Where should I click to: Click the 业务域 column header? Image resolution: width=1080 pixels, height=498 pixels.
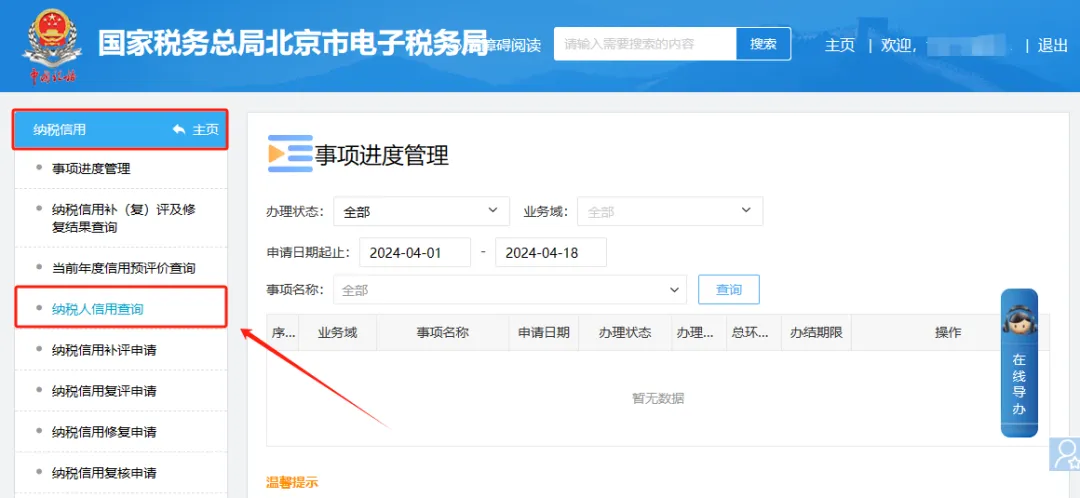(338, 333)
